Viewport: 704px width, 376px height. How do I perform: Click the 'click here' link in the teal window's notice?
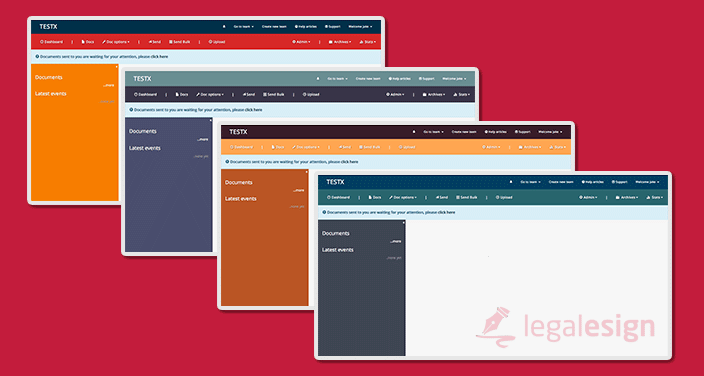[446, 212]
